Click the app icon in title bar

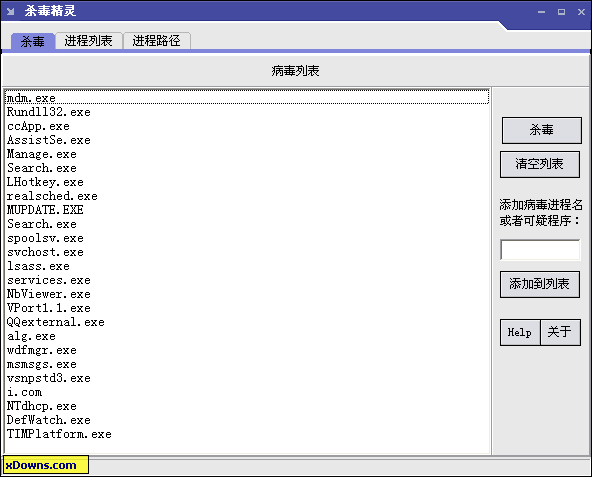(11, 11)
